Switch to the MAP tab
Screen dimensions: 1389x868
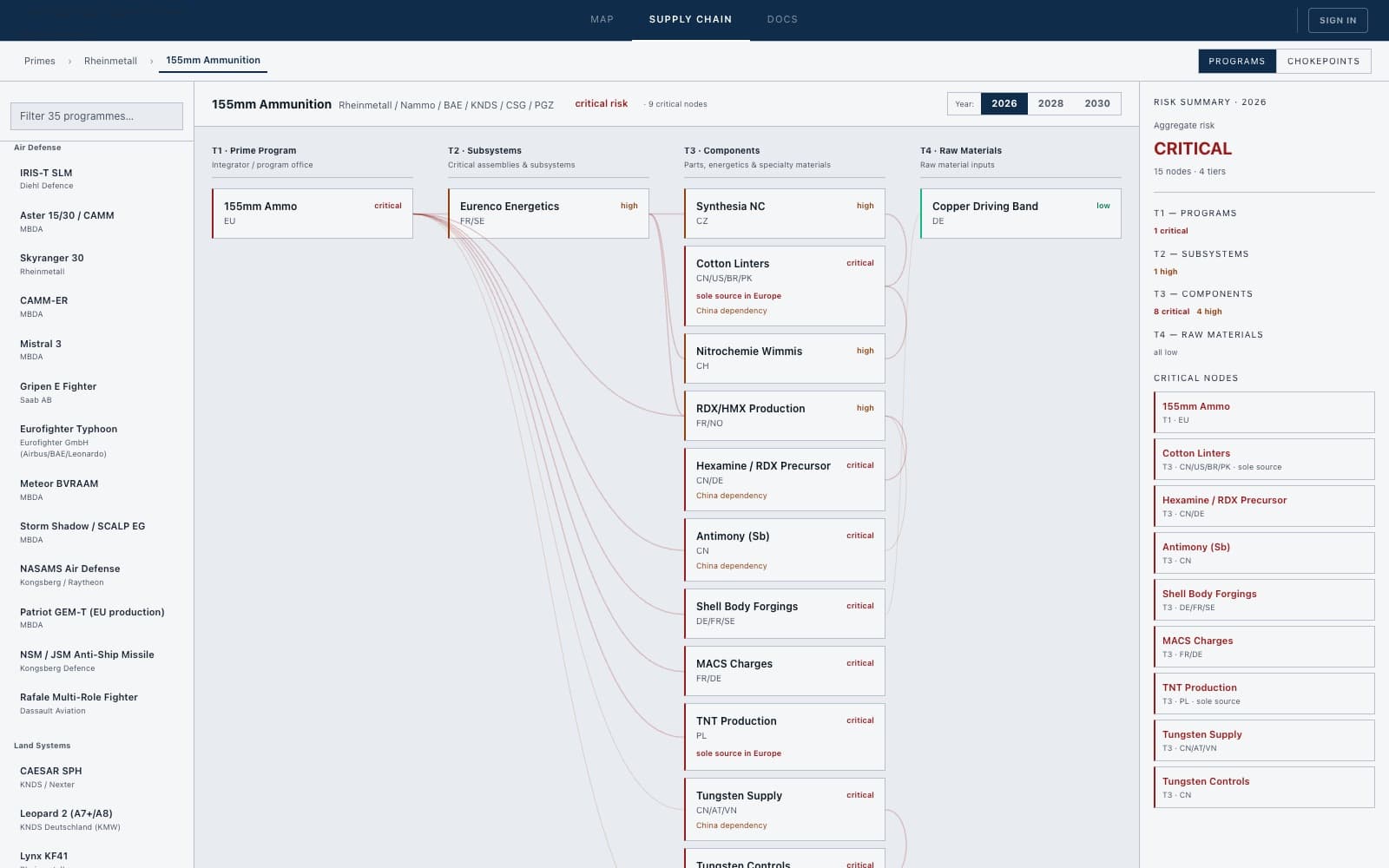[x=602, y=19]
